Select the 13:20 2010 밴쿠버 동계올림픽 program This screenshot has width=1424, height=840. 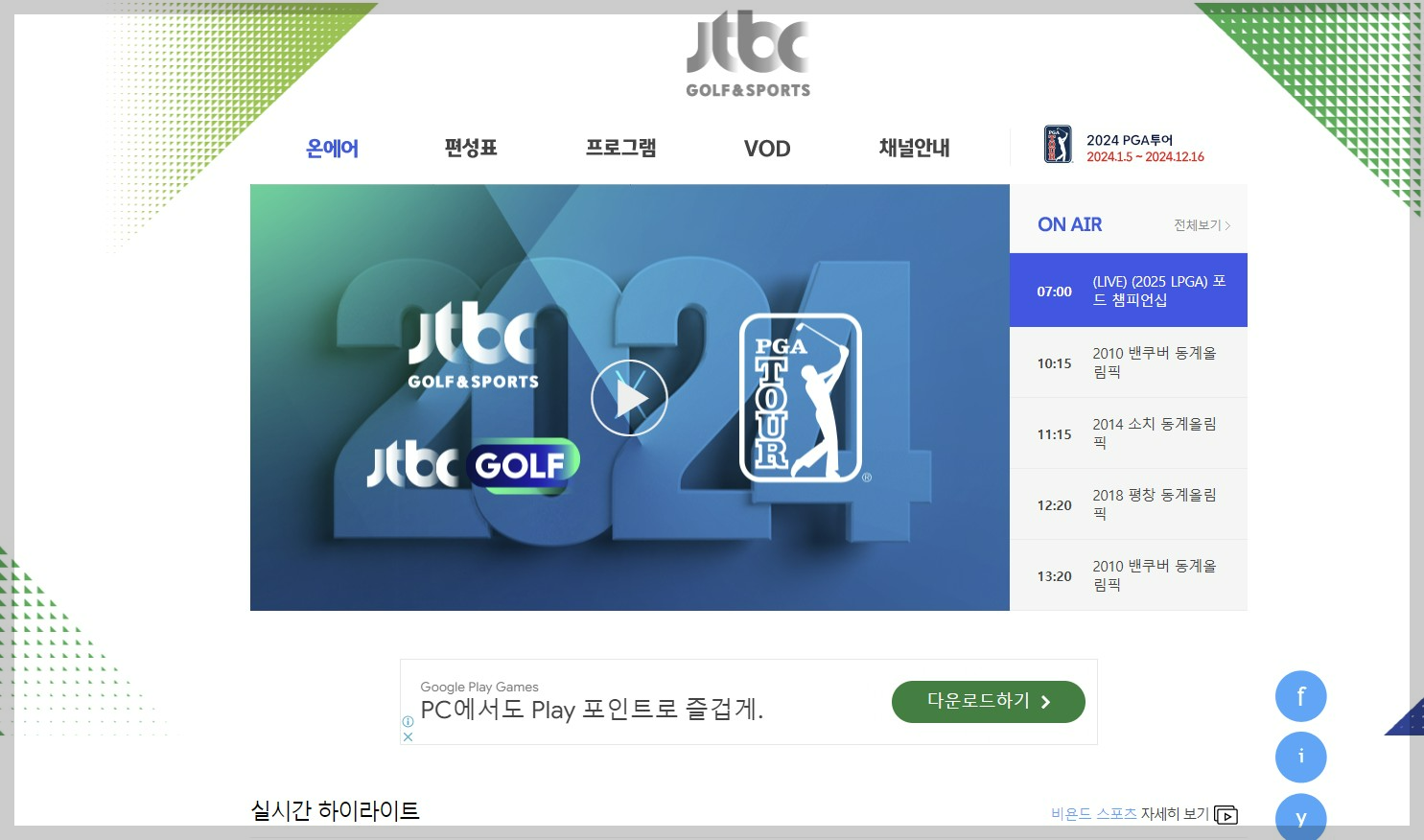[1129, 575]
